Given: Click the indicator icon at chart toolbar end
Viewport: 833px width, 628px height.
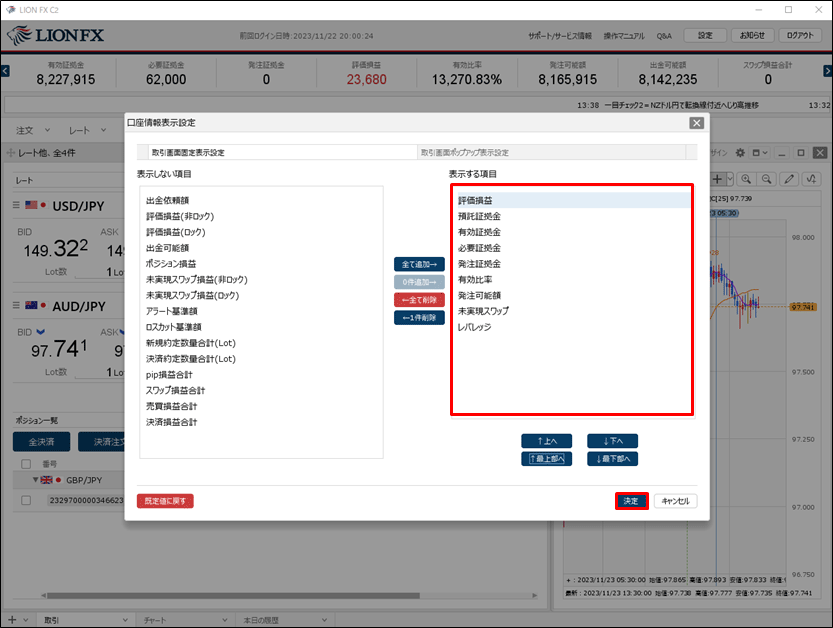Looking at the screenshot, I should click(x=812, y=179).
